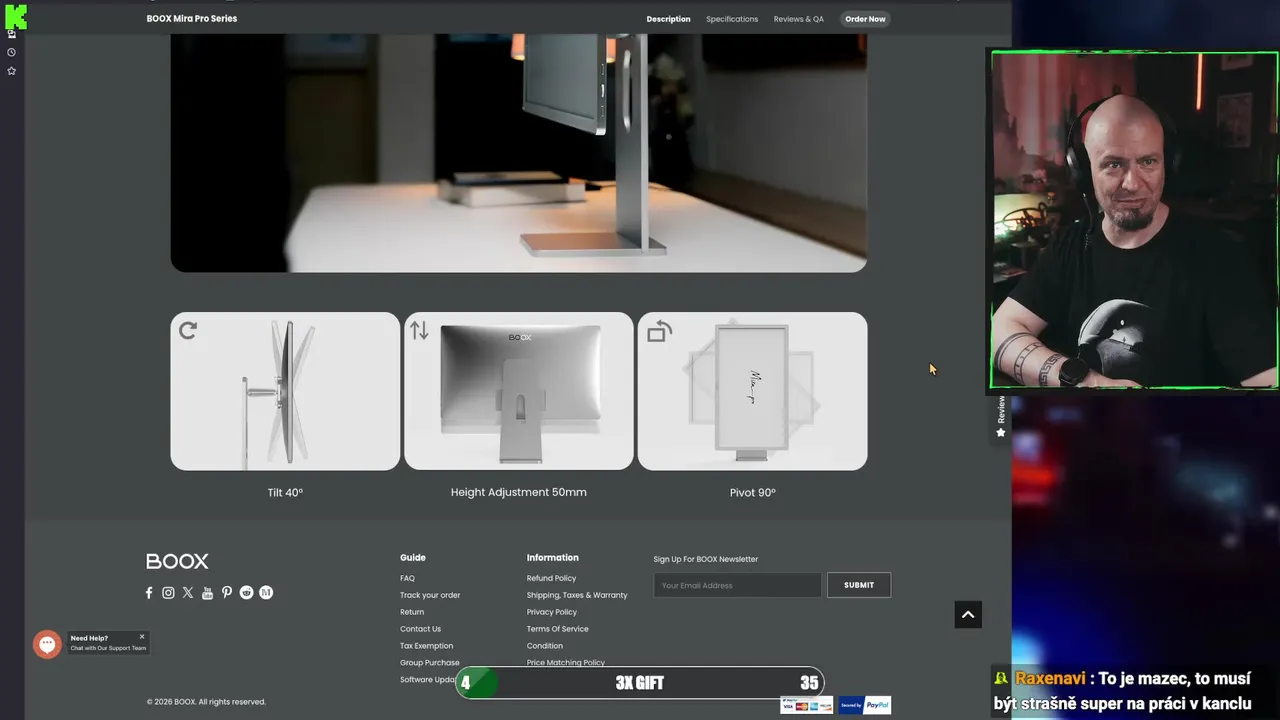Open the Terms Of Service link
The height and width of the screenshot is (720, 1280).
557,629
